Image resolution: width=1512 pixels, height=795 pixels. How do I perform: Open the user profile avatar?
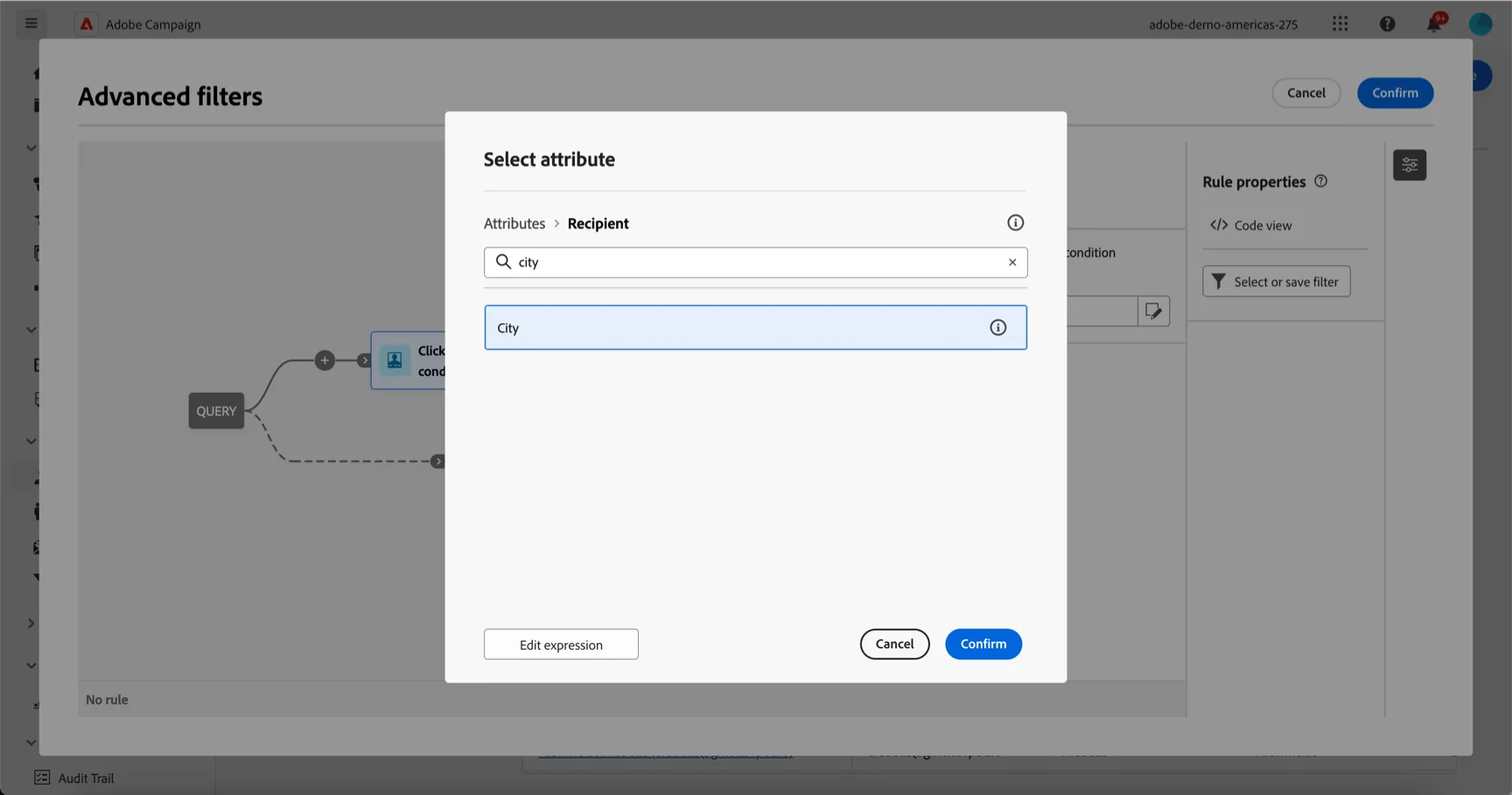point(1480,24)
